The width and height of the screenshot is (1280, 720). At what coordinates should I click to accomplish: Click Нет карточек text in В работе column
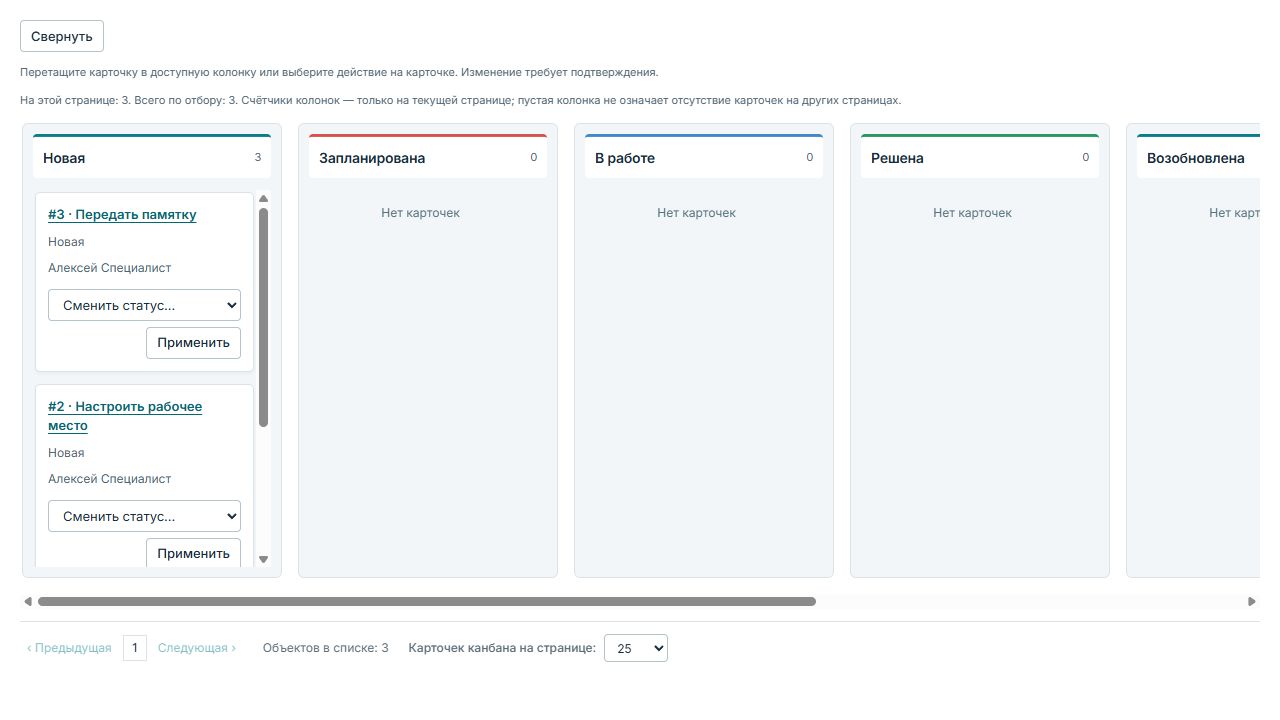696,213
